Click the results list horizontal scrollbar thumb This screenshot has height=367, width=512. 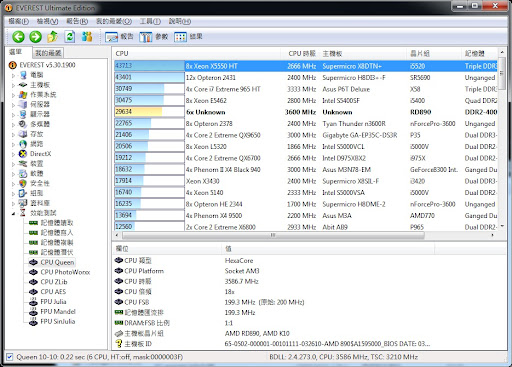coord(273,235)
